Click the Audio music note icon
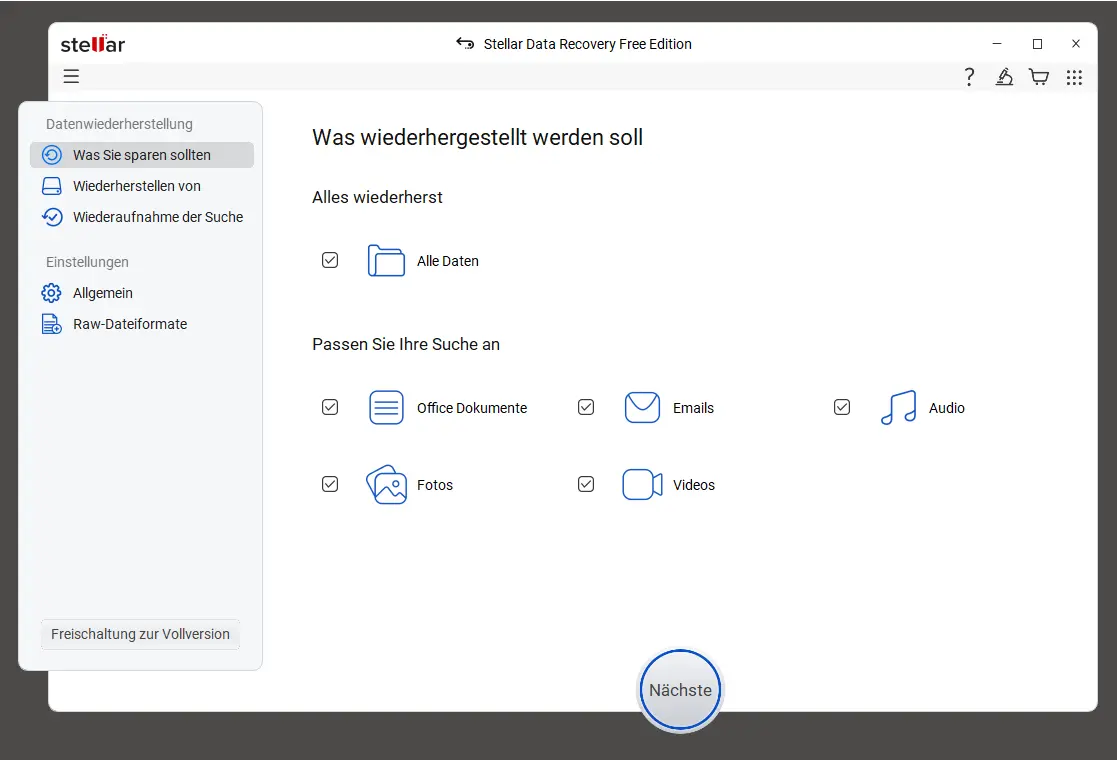The image size is (1117, 760). (x=898, y=408)
